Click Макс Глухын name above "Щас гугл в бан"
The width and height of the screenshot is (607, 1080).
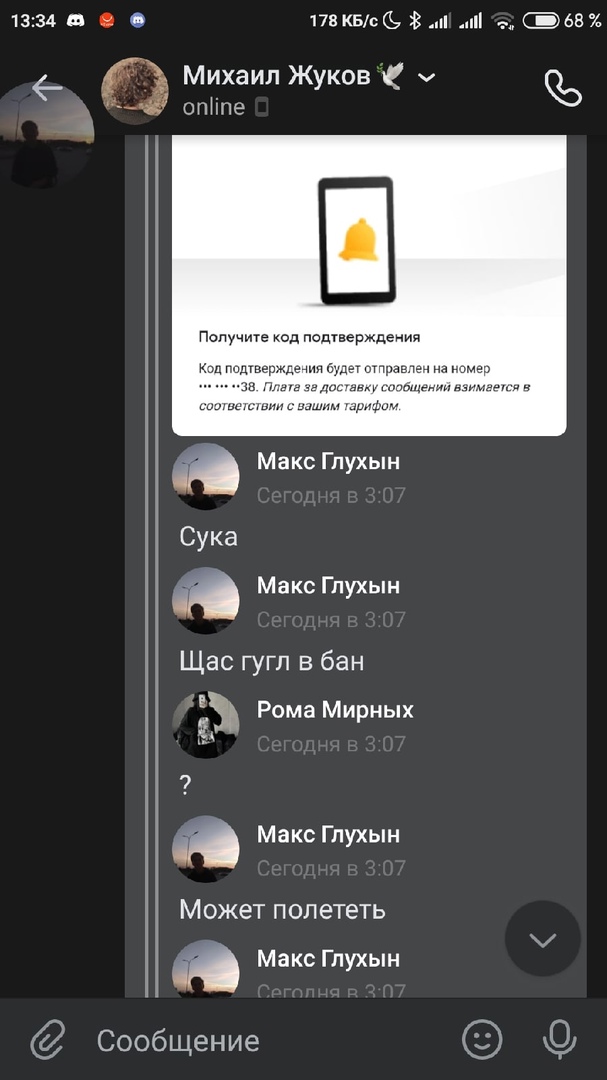(x=328, y=585)
